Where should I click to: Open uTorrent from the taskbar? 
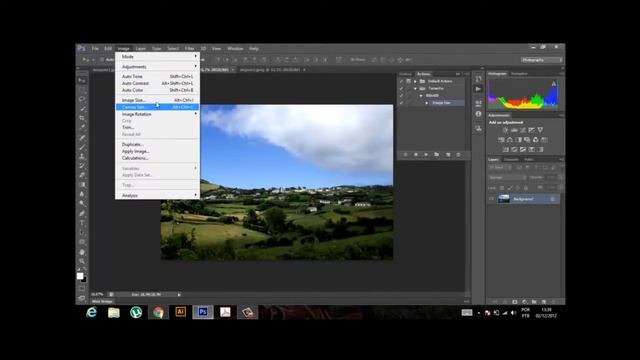136,312
